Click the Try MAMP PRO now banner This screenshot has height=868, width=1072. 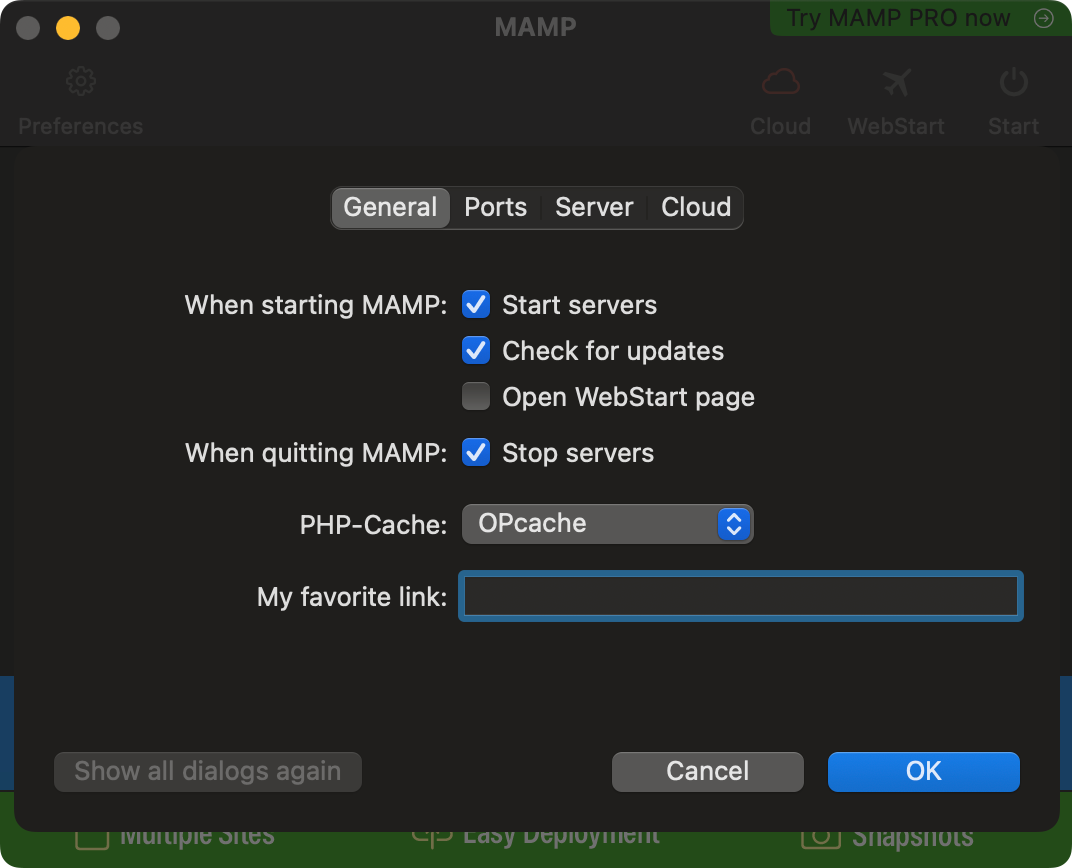click(920, 18)
